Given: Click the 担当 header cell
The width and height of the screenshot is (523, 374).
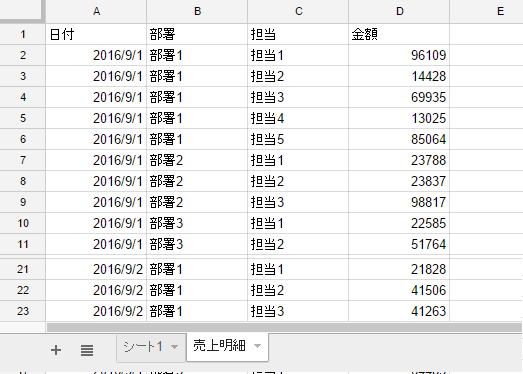Looking at the screenshot, I should tap(298, 34).
